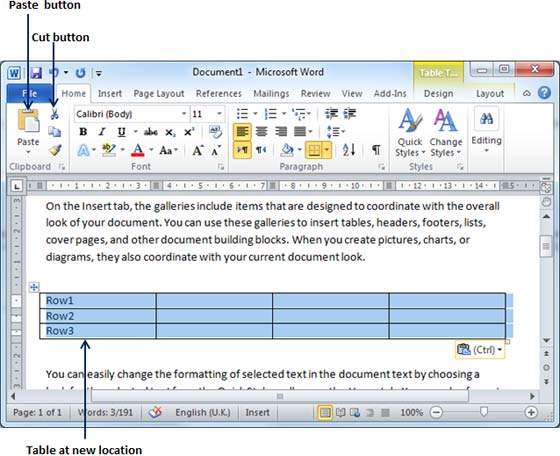The image size is (560, 456).
Task: Click the vertical scrollbar thumb
Action: (546, 246)
